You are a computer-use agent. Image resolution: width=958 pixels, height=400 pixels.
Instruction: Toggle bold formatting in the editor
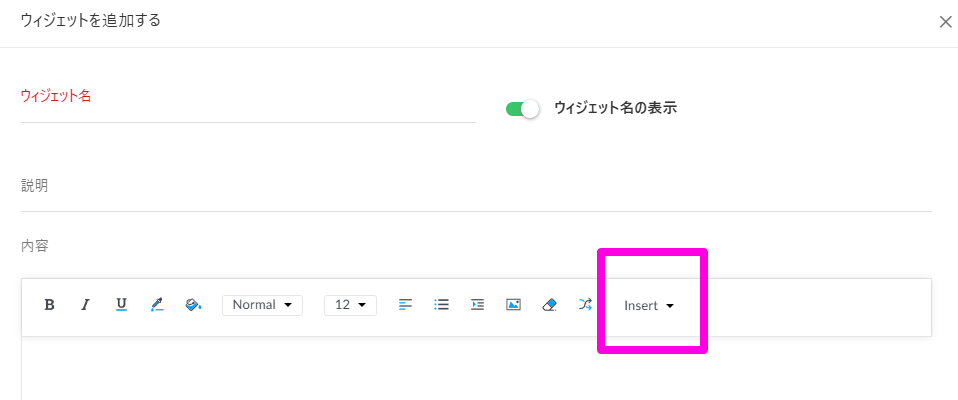(49, 305)
